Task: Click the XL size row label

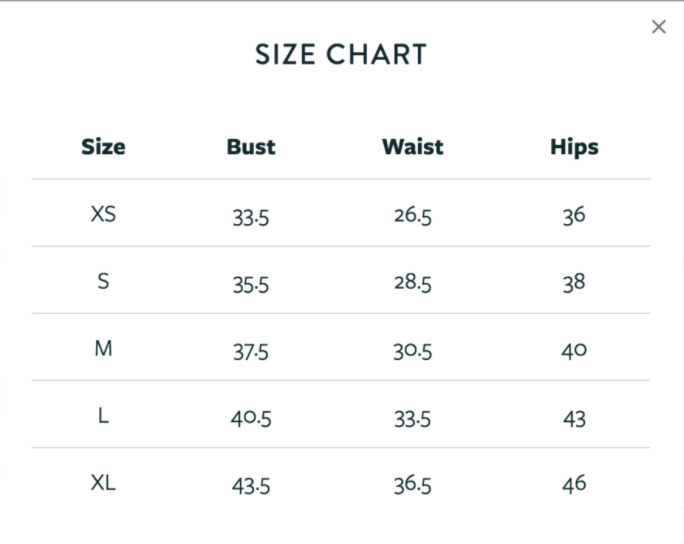Action: tap(103, 483)
